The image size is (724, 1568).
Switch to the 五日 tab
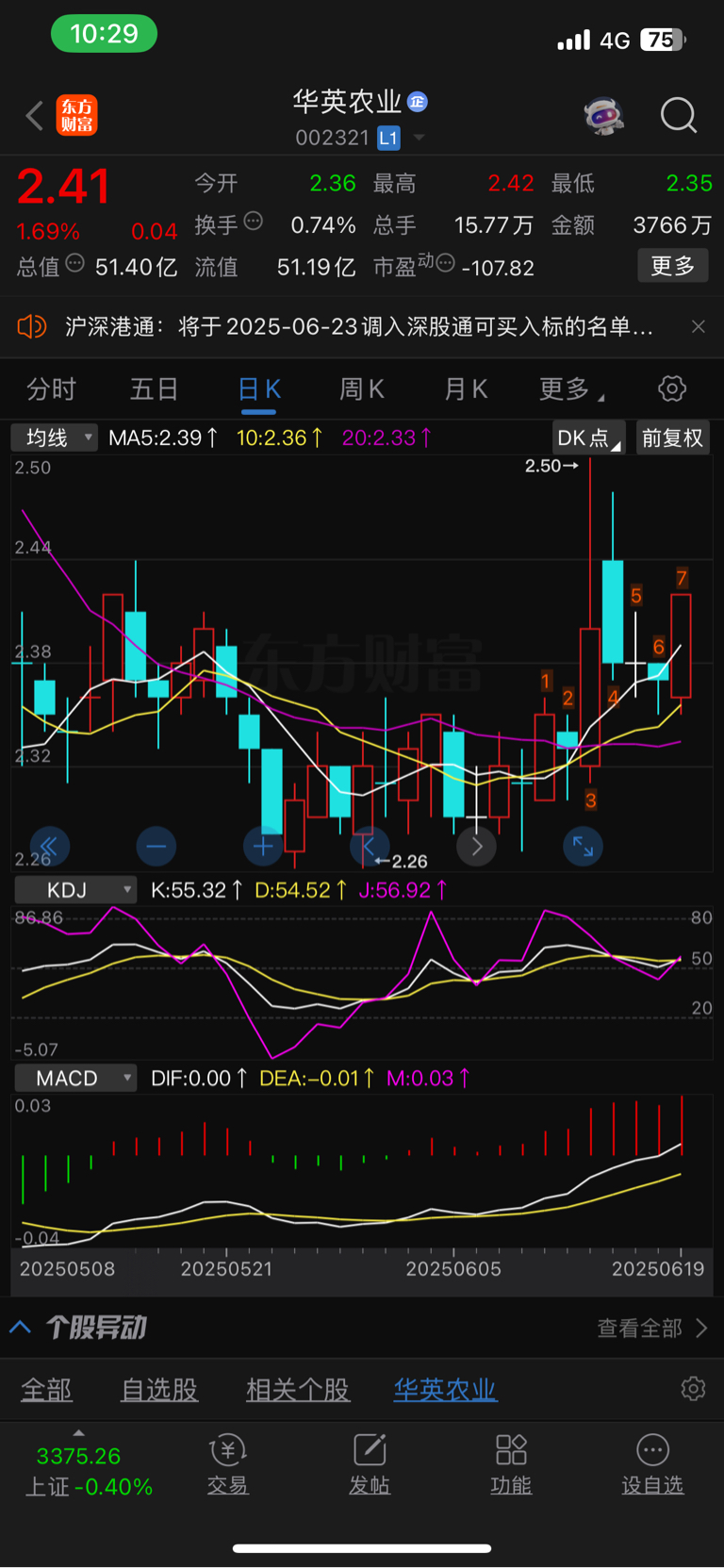click(155, 389)
